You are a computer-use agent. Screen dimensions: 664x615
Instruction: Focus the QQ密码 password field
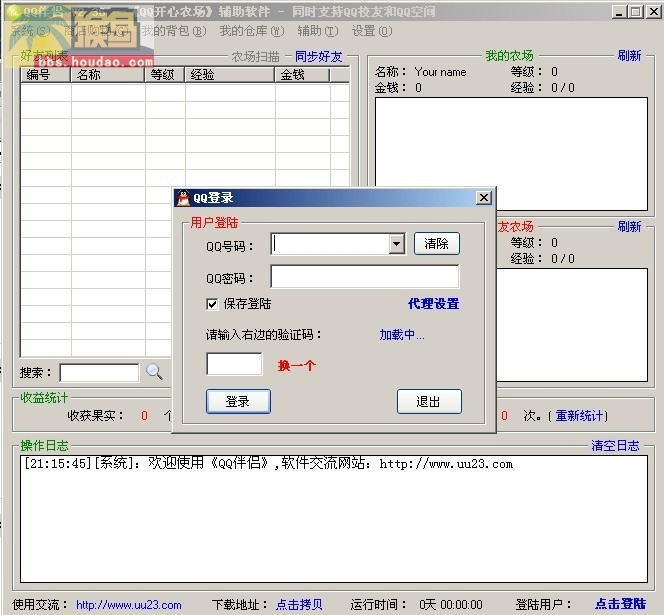pos(365,277)
